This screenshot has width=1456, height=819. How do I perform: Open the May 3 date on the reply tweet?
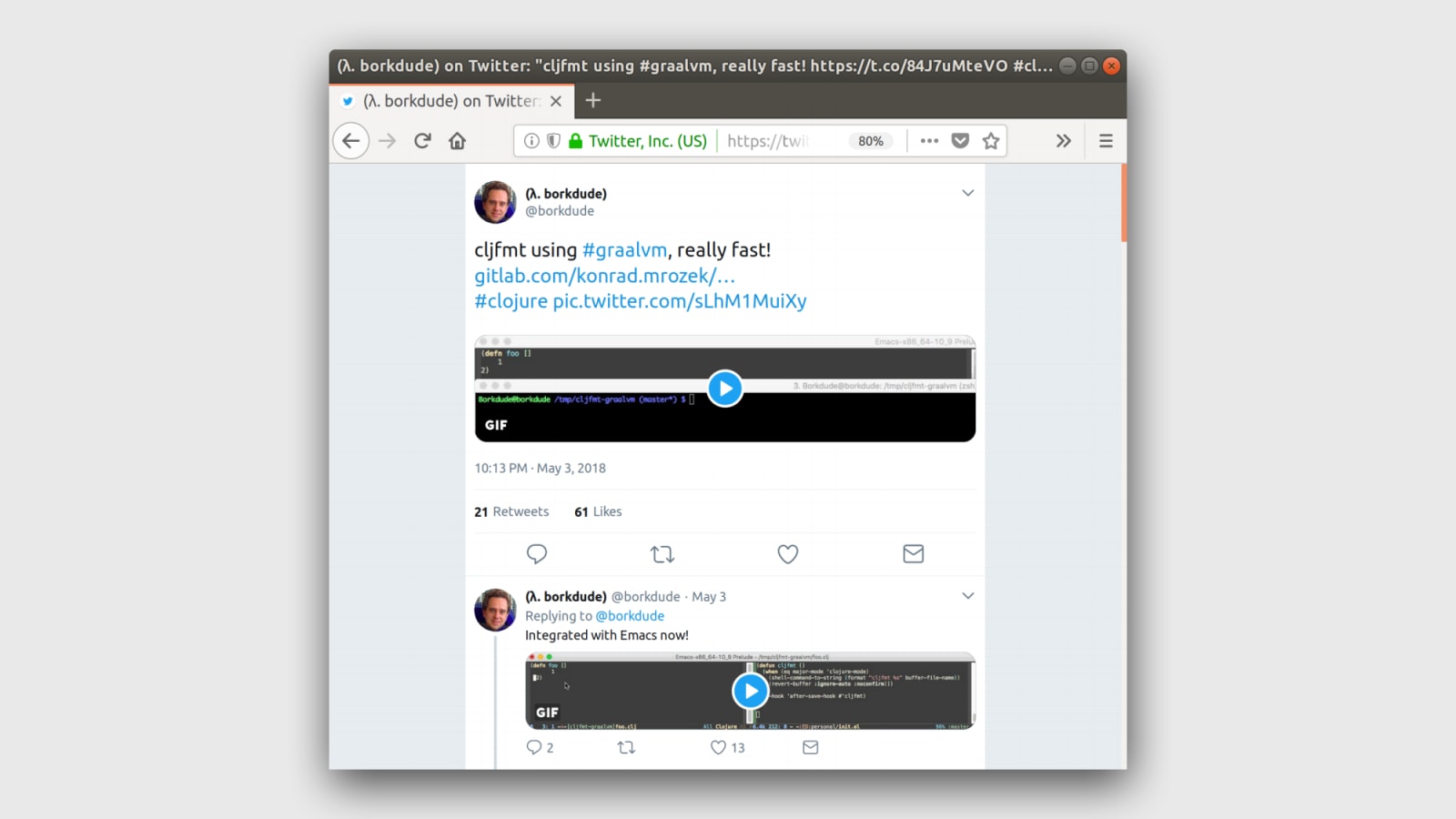(x=709, y=597)
